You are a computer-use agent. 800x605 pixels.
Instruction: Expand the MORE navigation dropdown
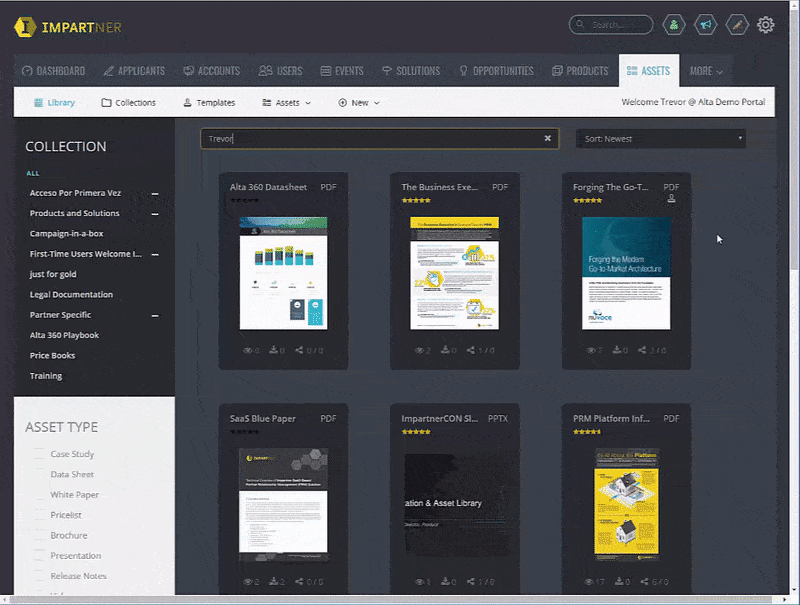click(x=706, y=71)
